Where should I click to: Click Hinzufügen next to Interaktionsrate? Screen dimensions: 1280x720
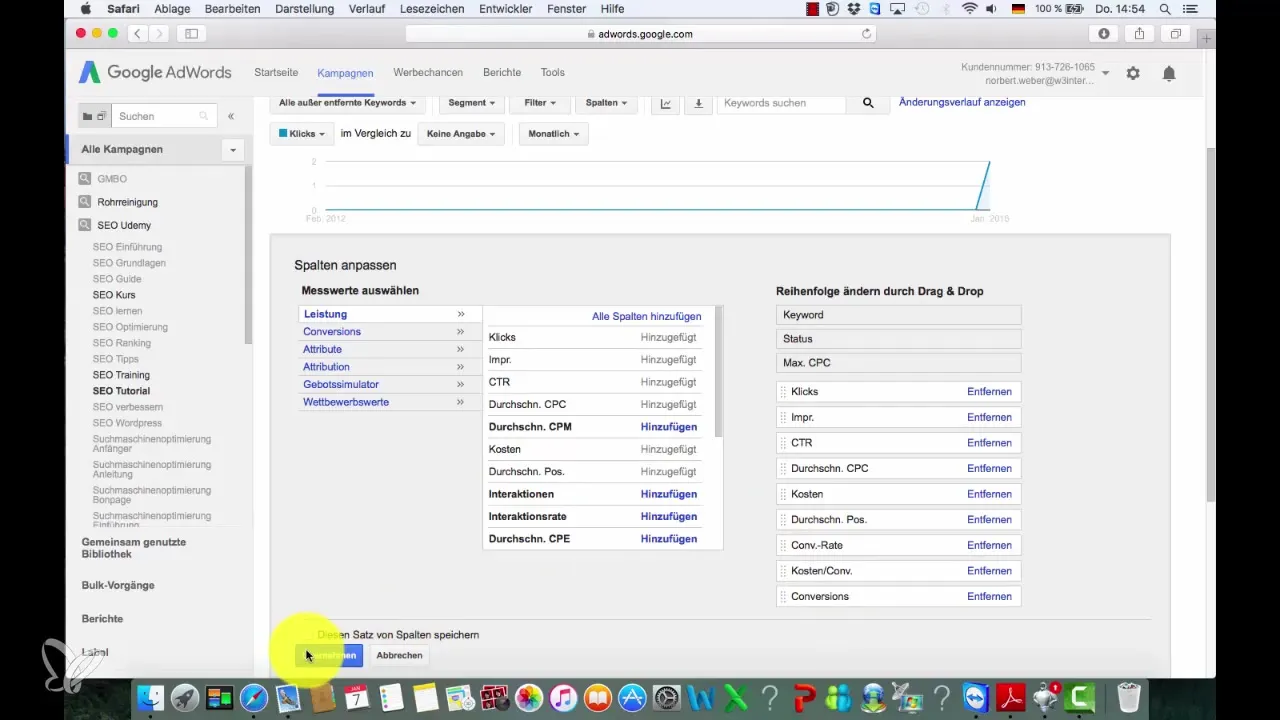669,517
